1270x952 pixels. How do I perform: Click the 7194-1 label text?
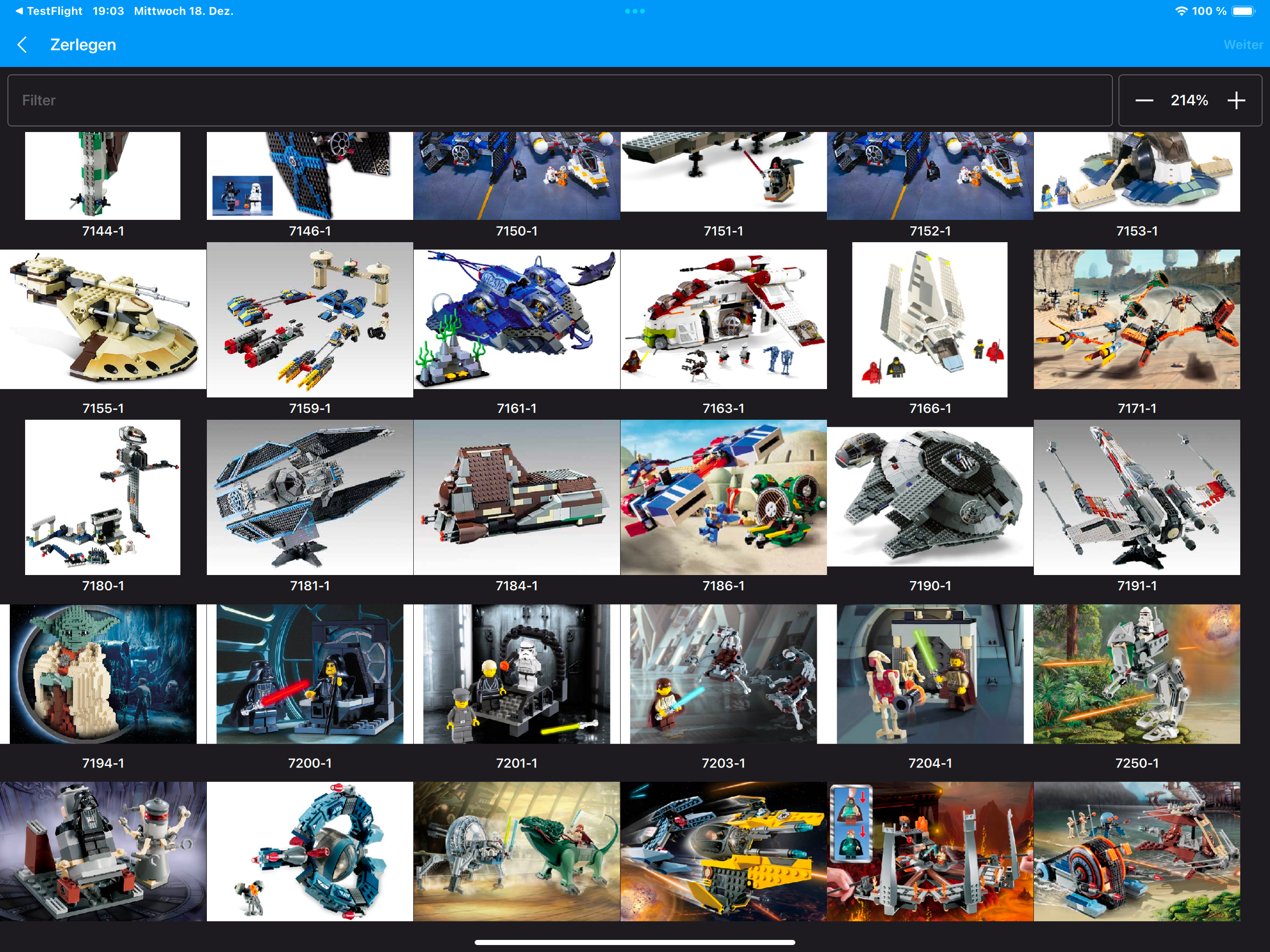click(x=103, y=763)
